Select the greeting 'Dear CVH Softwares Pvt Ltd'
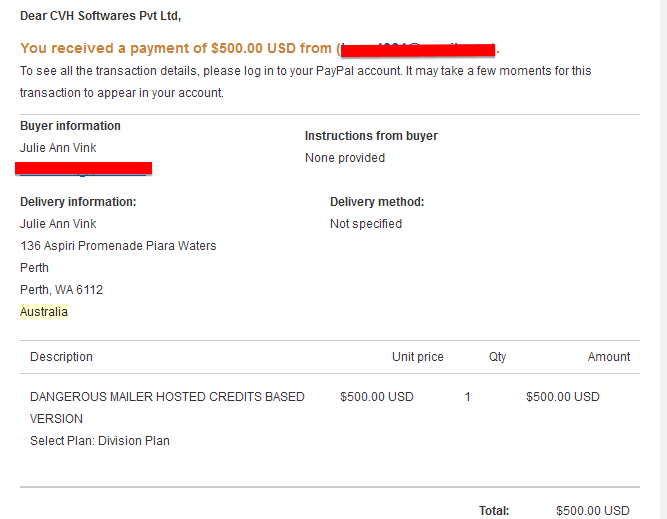 [x=100, y=16]
